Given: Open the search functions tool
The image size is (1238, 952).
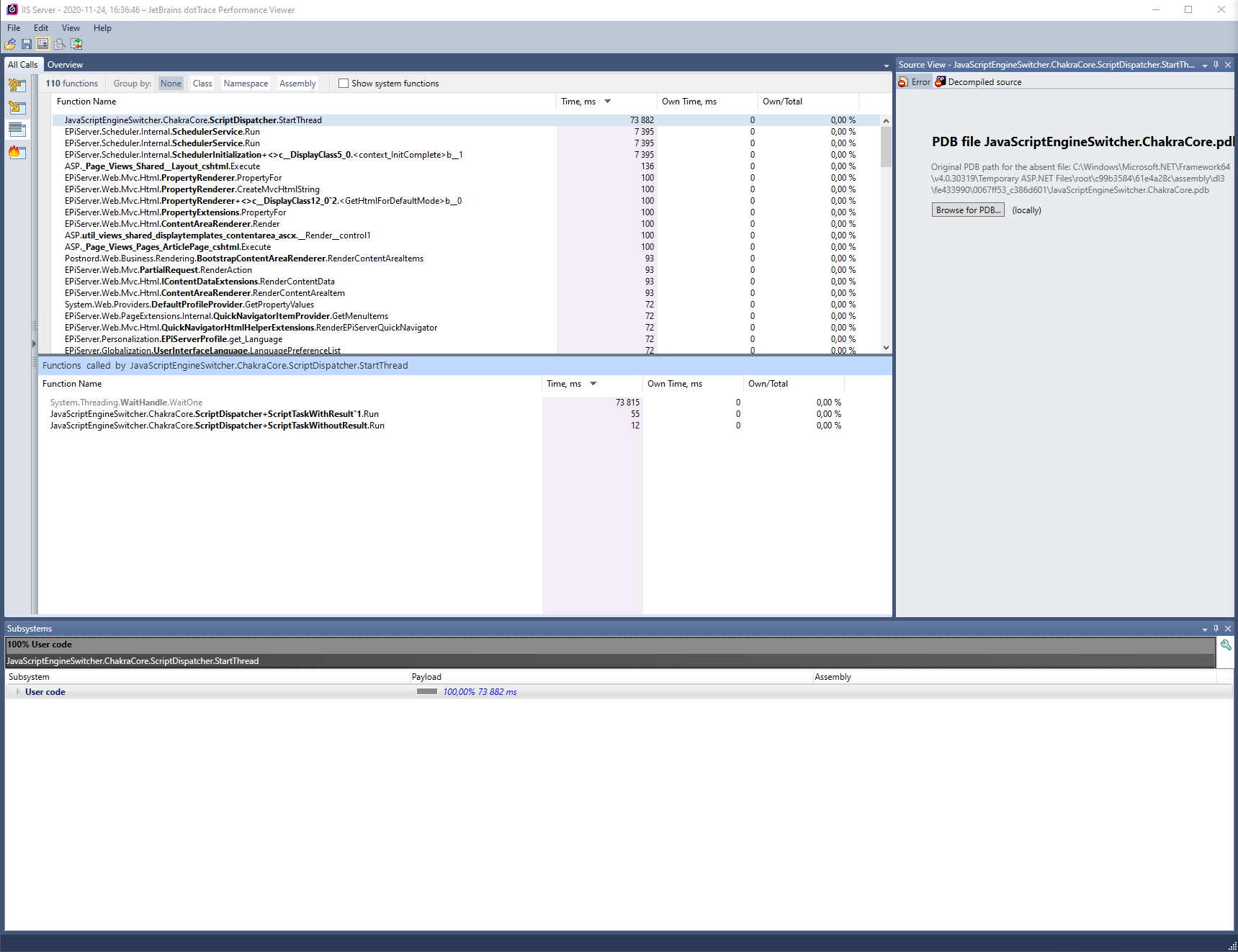Looking at the screenshot, I should point(60,44).
